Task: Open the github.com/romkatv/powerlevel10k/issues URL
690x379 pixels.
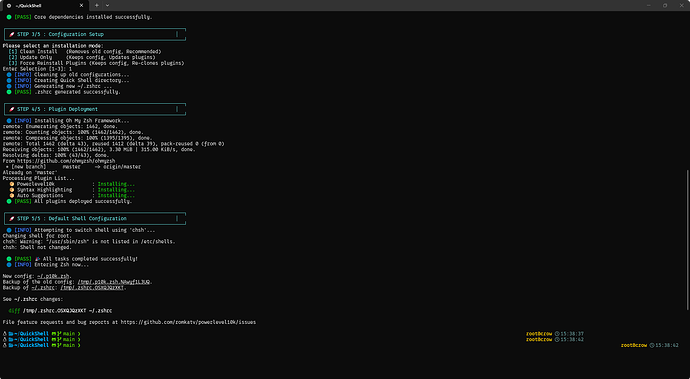Action: click(x=188, y=322)
